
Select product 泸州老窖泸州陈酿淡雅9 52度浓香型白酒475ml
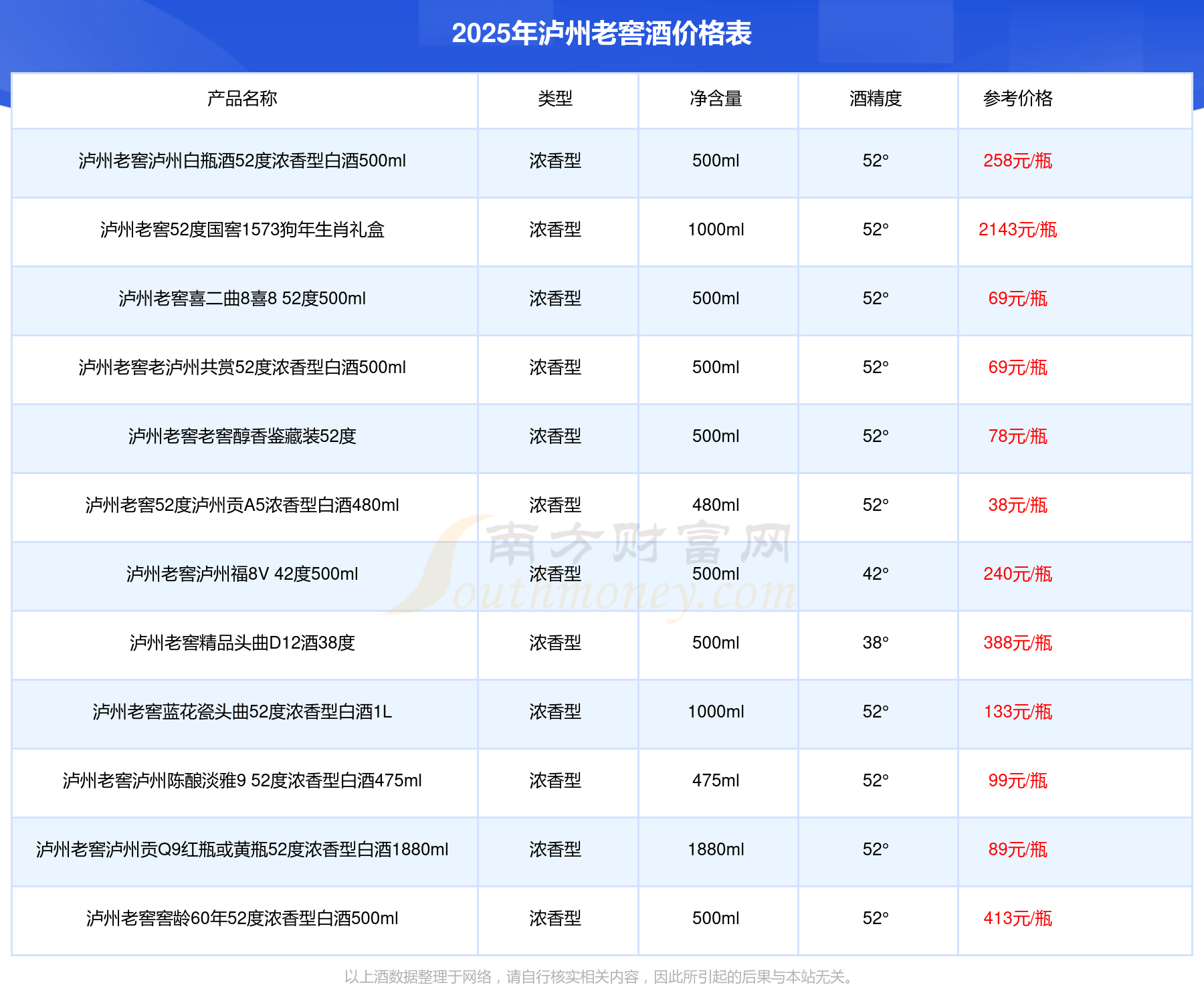[x=242, y=781]
